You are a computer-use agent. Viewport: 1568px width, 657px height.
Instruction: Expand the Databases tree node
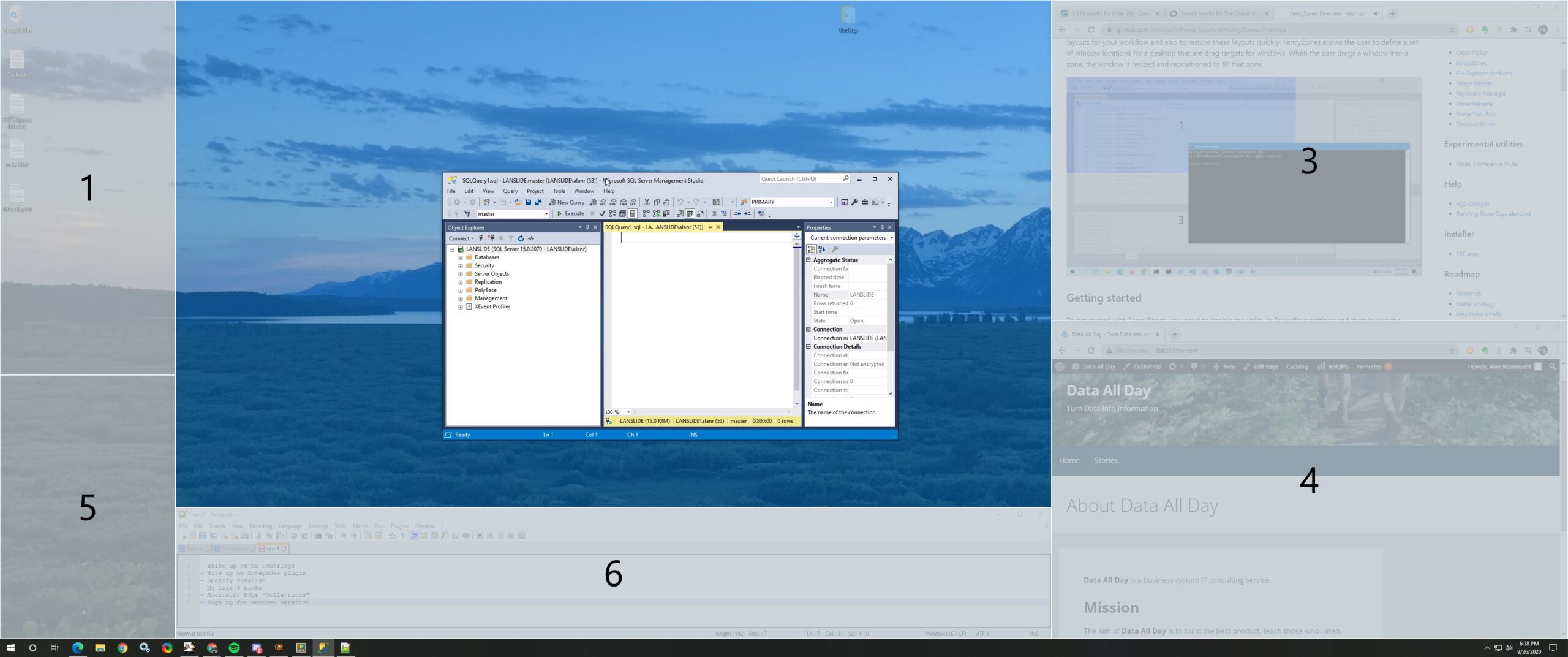(461, 257)
